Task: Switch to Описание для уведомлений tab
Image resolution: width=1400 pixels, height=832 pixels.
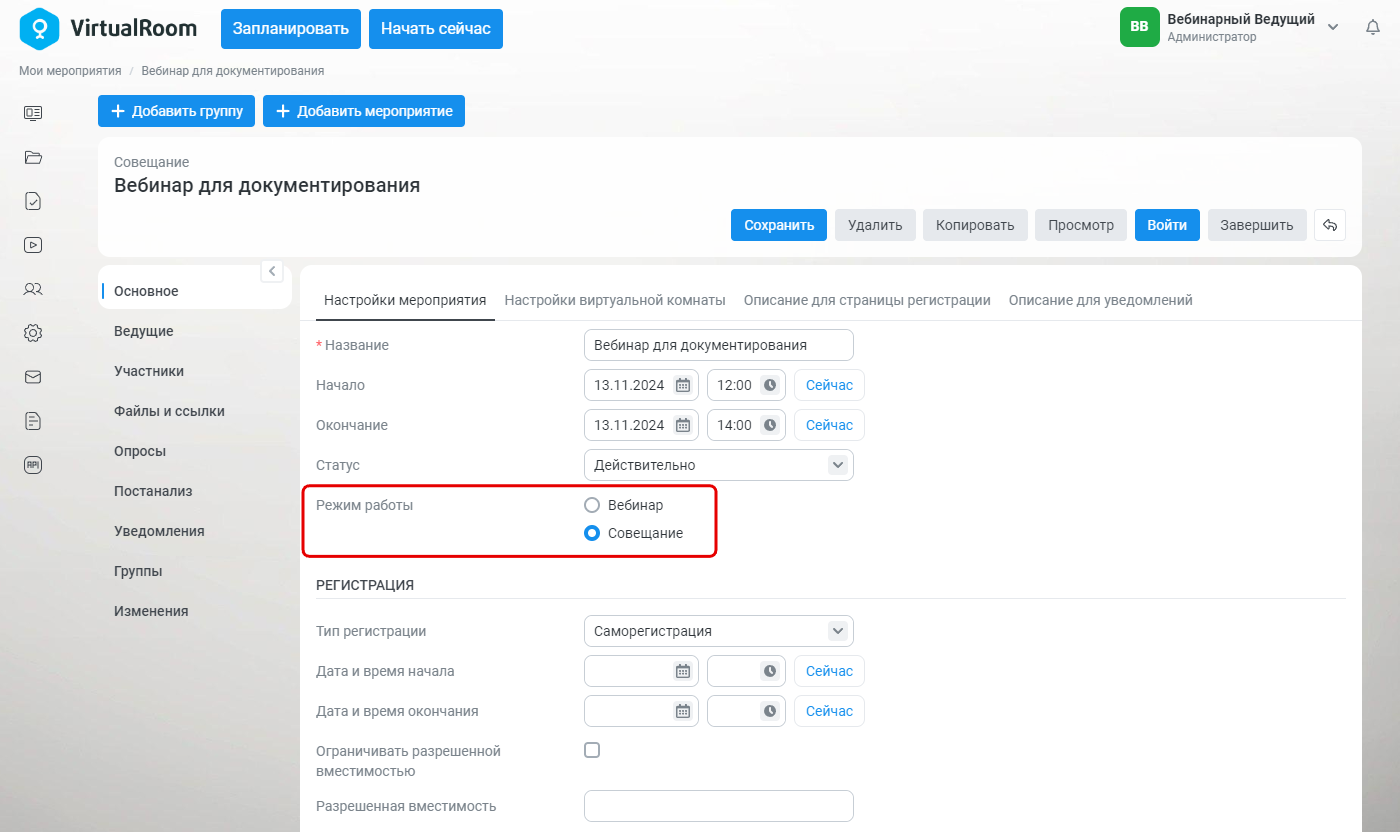Action: (1100, 300)
